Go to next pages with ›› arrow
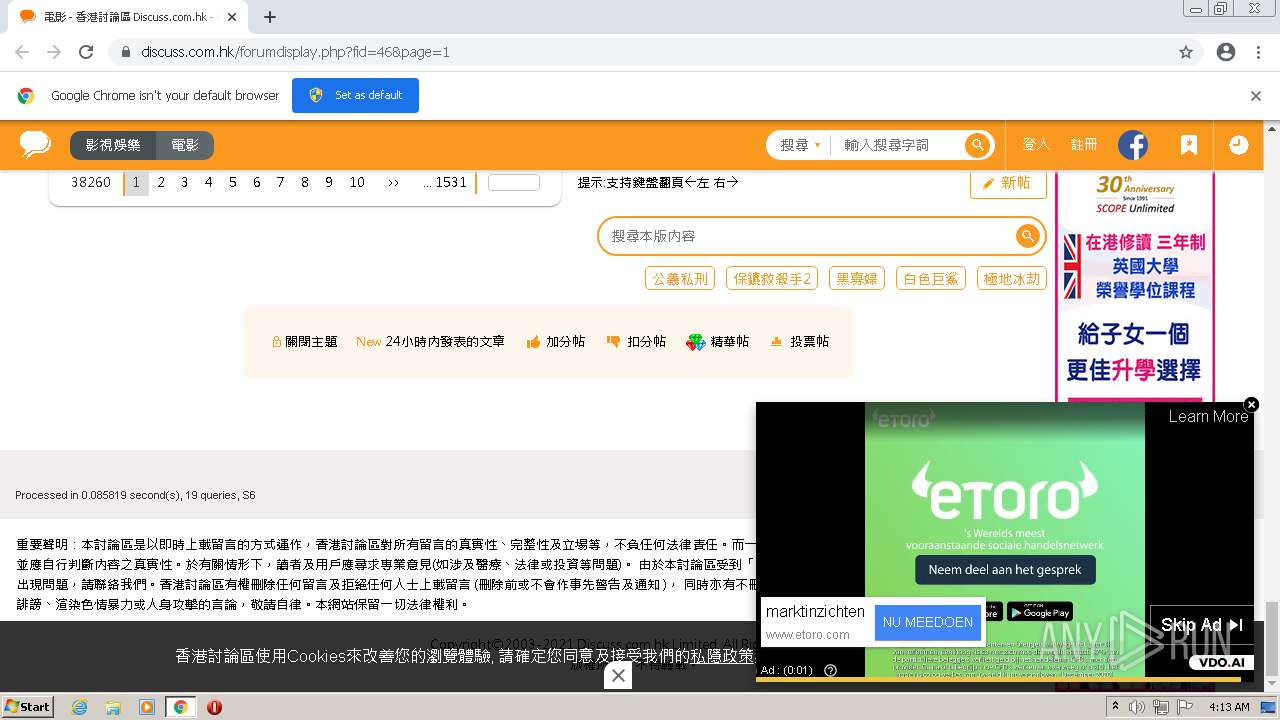The image size is (1280, 720). (x=393, y=183)
